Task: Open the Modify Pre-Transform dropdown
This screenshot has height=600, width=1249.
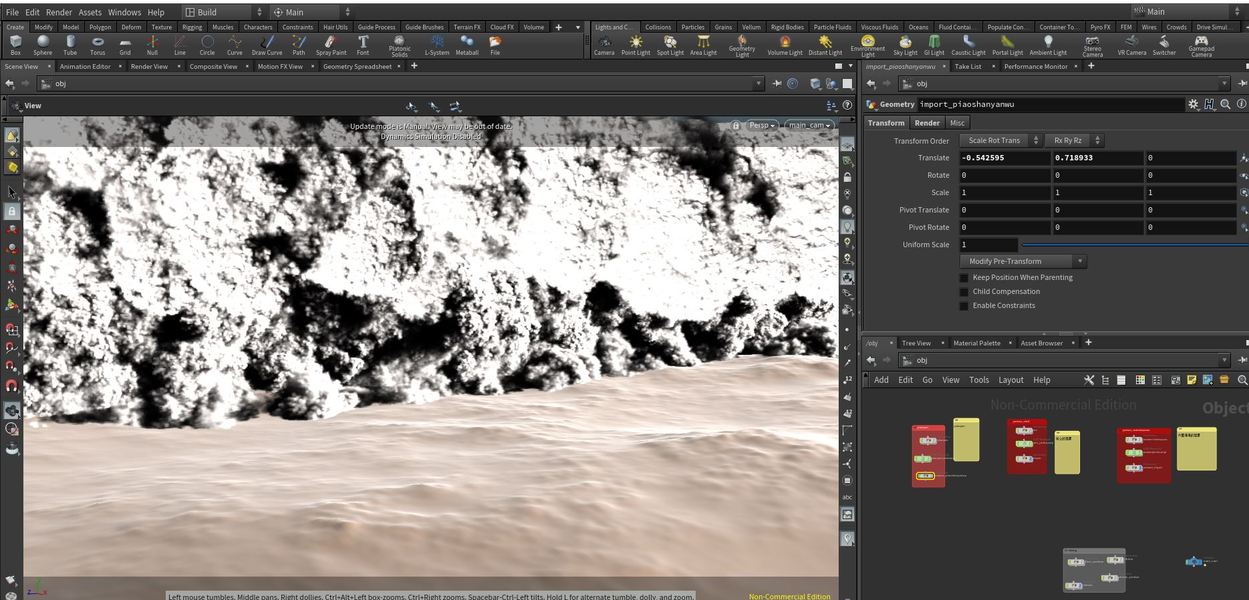Action: pyautogui.click(x=1022, y=262)
